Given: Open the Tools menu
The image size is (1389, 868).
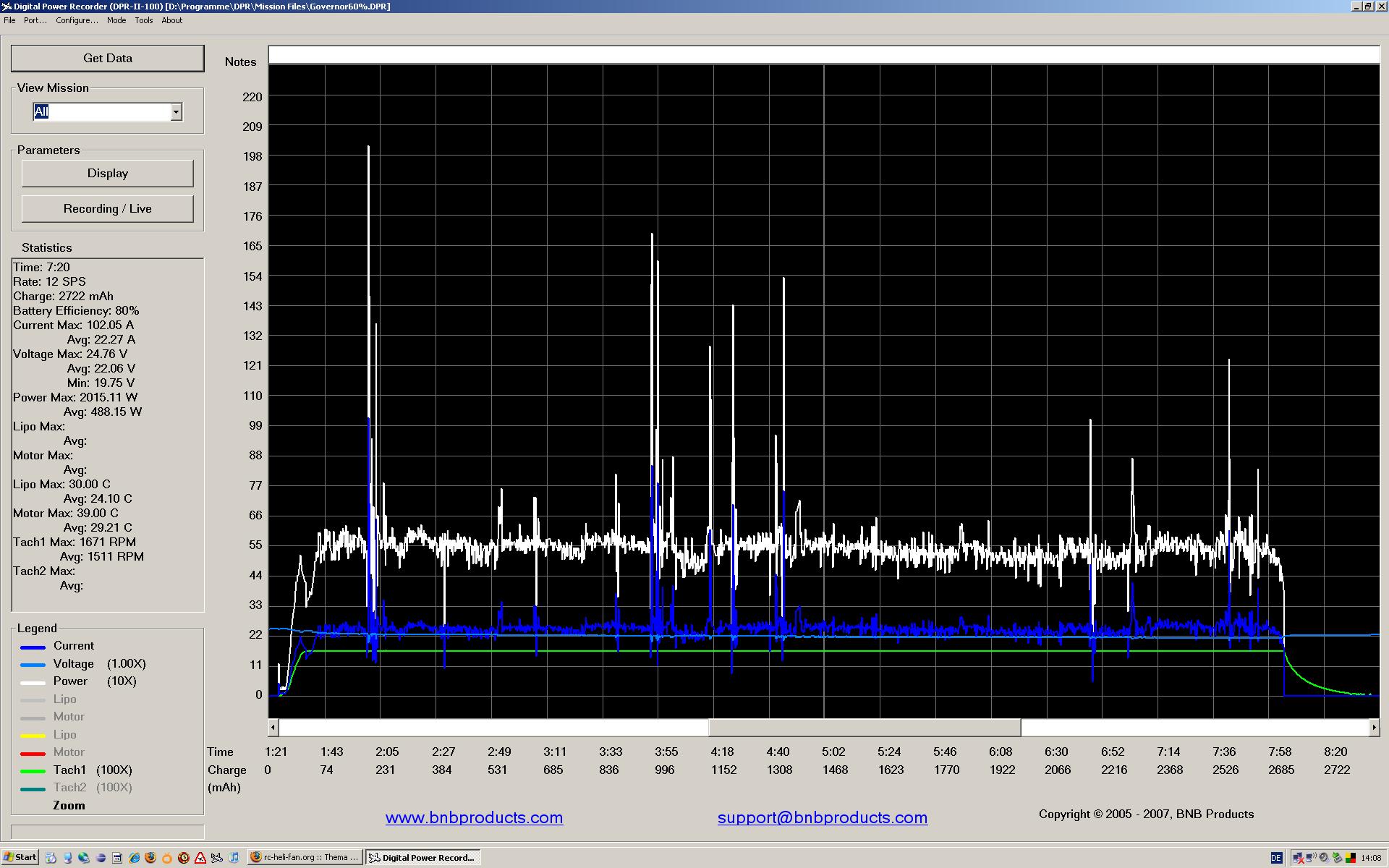Looking at the screenshot, I should pyautogui.click(x=144, y=20).
